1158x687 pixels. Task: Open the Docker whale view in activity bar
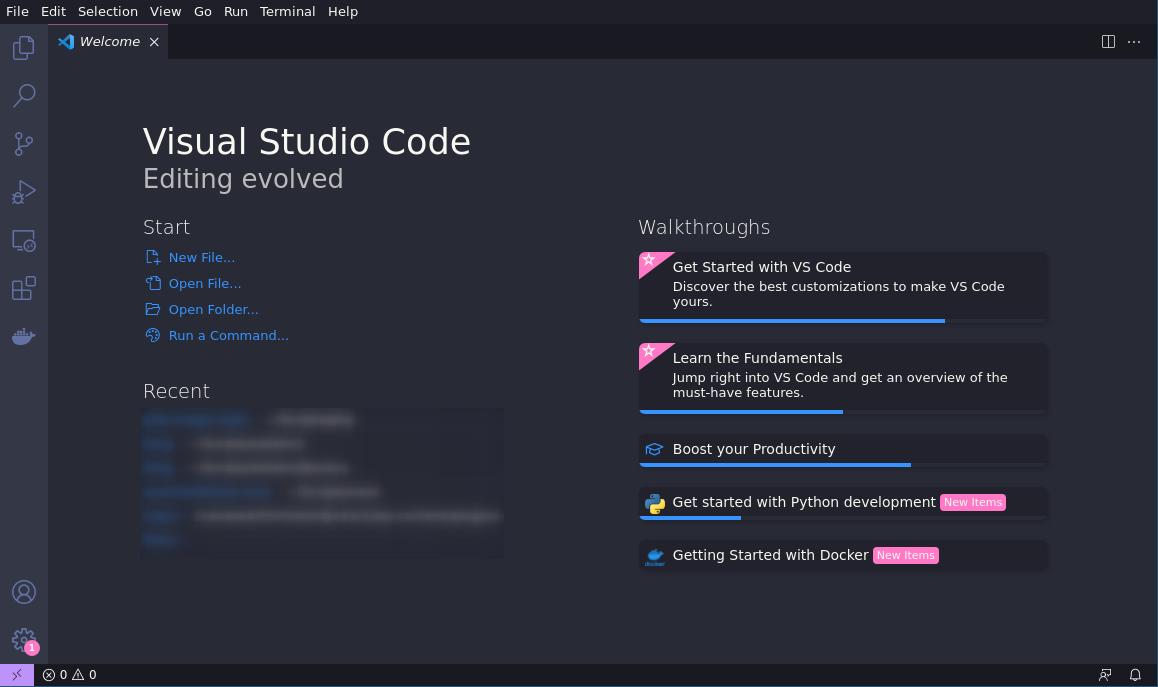[24, 337]
